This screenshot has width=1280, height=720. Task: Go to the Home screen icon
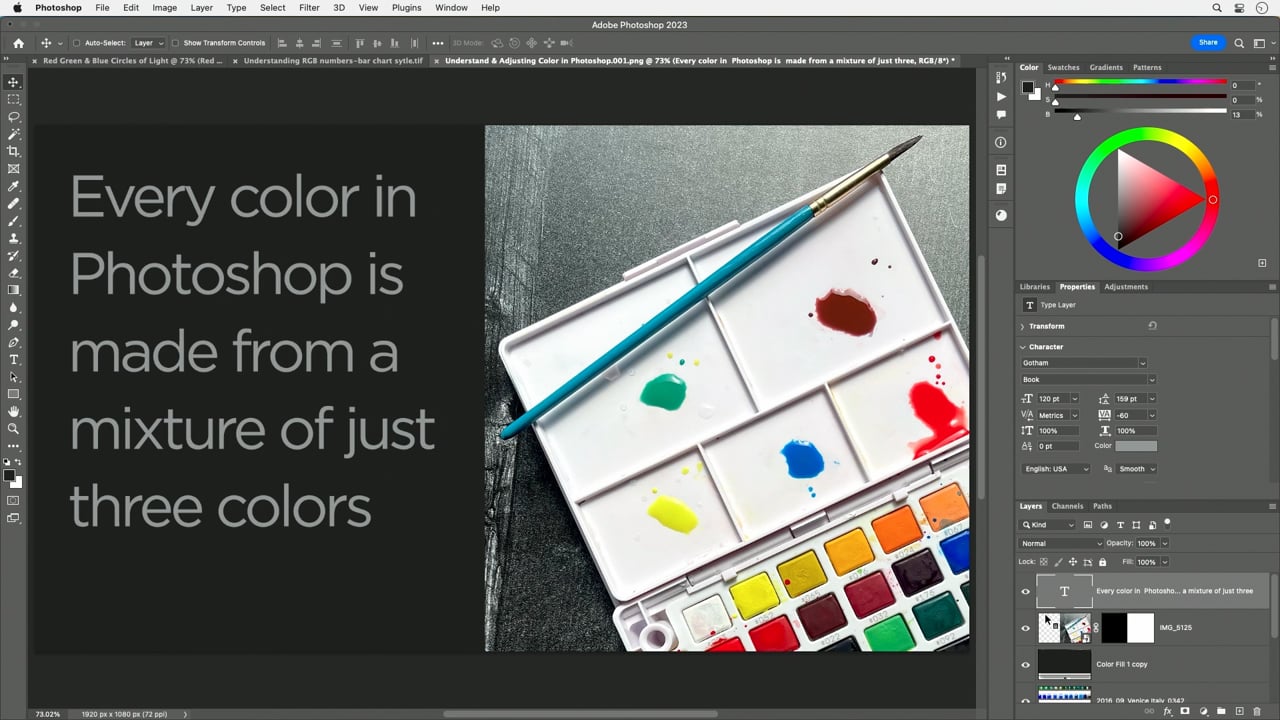pos(18,43)
